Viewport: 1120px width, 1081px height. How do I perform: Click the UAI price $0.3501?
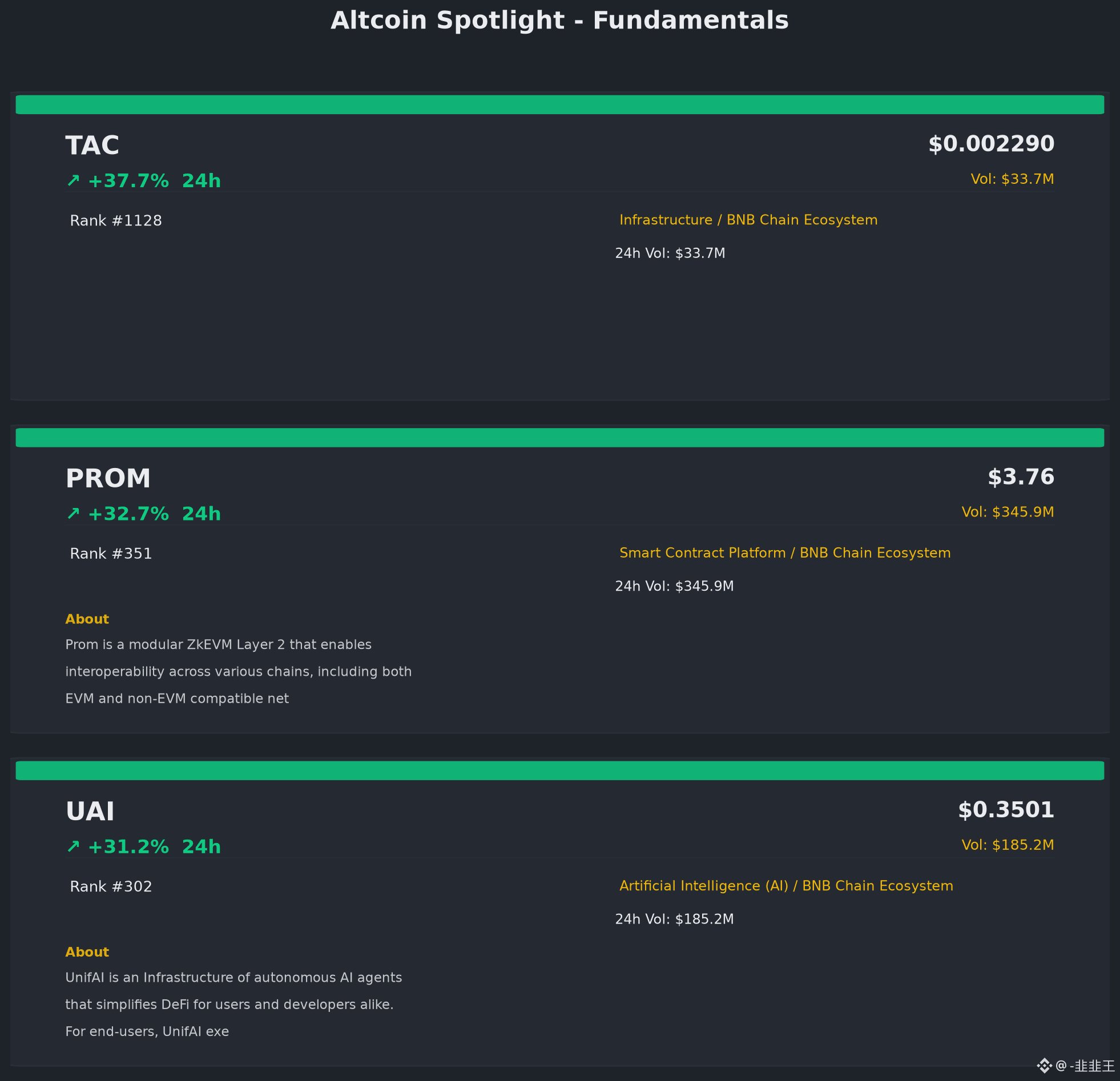pyautogui.click(x=1006, y=809)
